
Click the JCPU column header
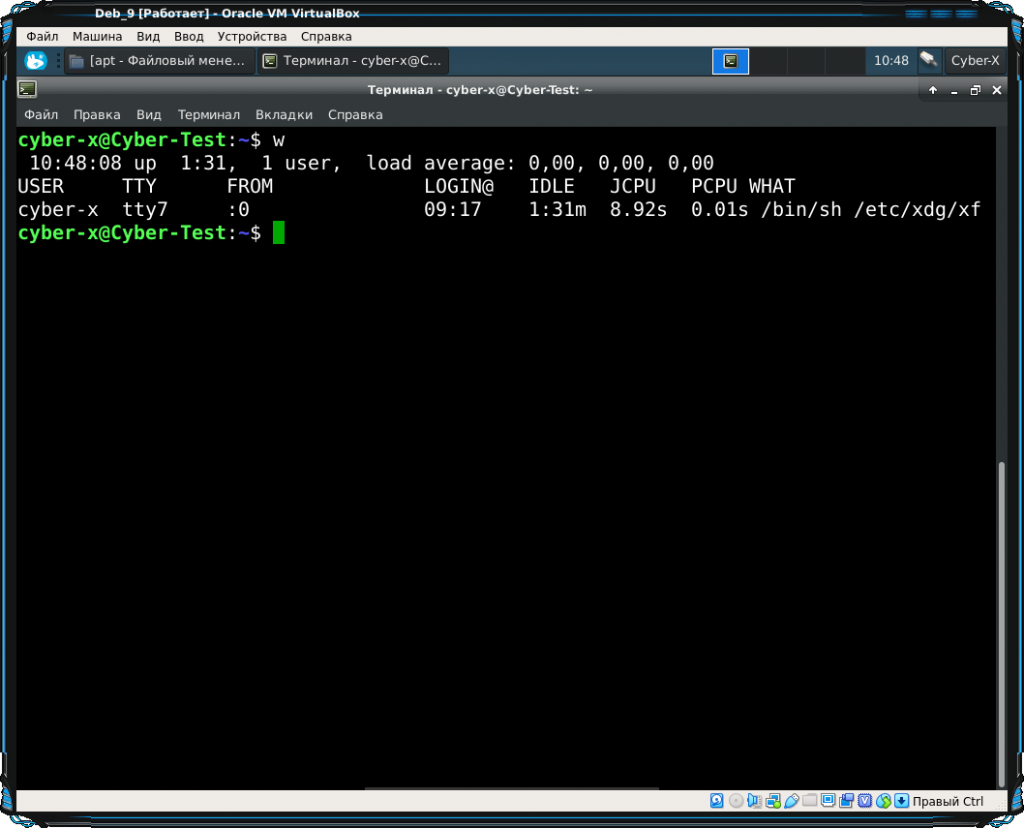tap(632, 187)
